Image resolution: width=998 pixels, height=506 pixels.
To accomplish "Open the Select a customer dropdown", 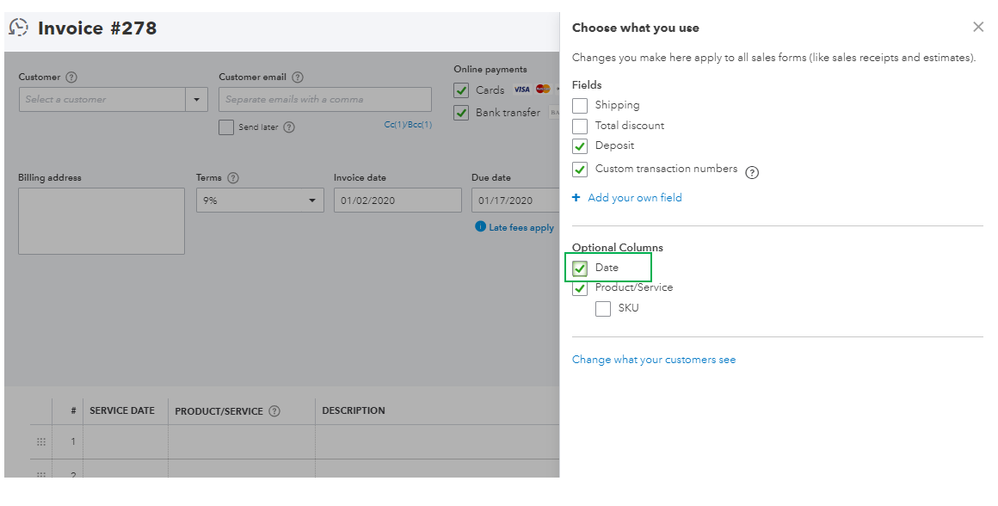I will (x=197, y=100).
